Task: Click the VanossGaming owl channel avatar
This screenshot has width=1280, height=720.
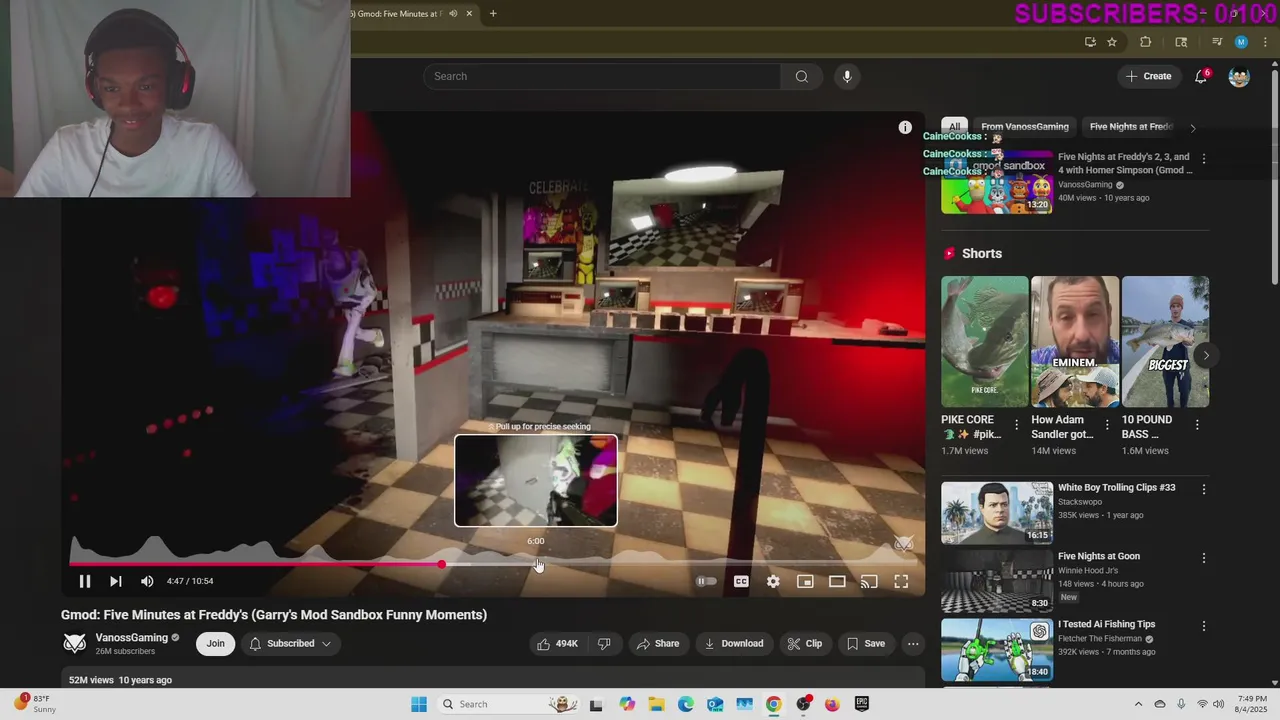Action: [x=75, y=643]
